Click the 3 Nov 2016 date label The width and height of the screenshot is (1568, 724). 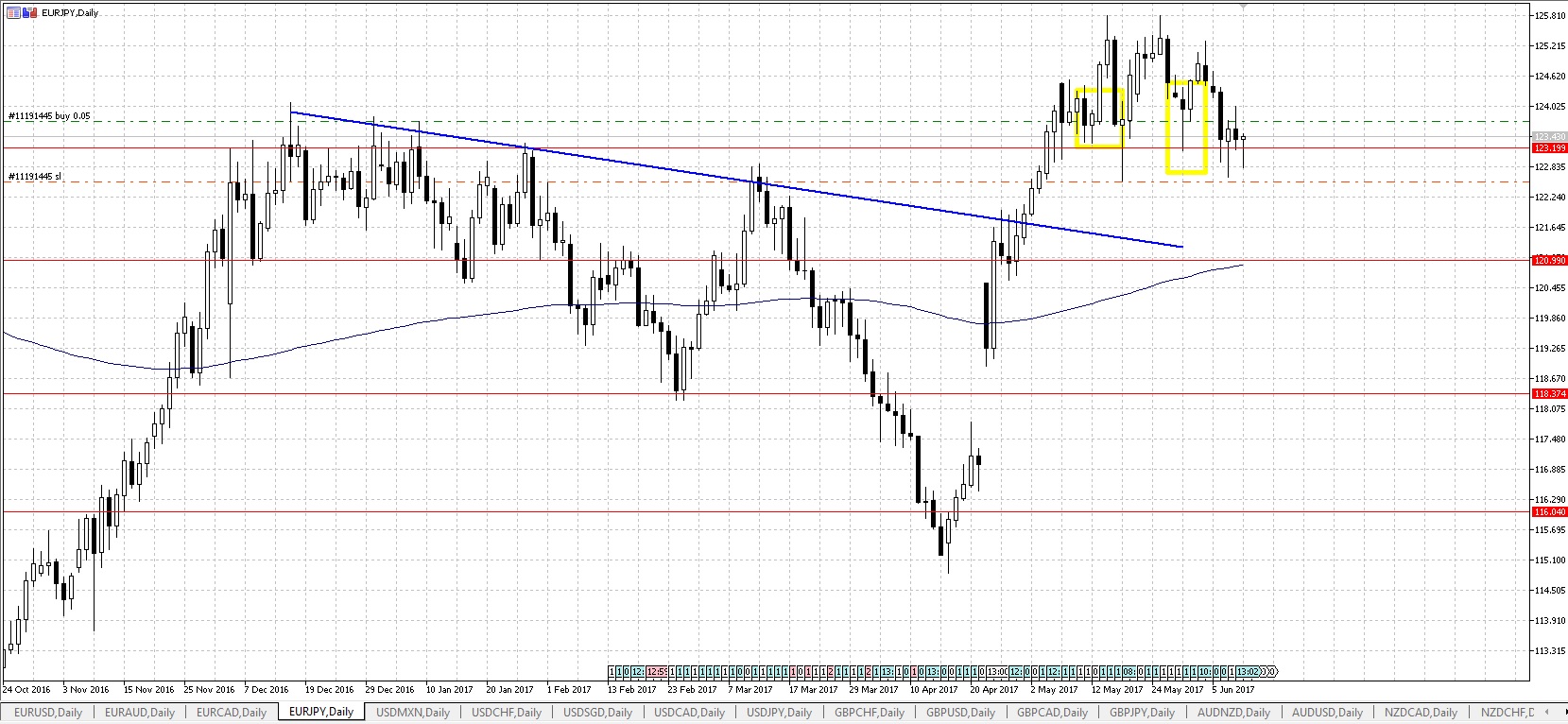click(86, 690)
